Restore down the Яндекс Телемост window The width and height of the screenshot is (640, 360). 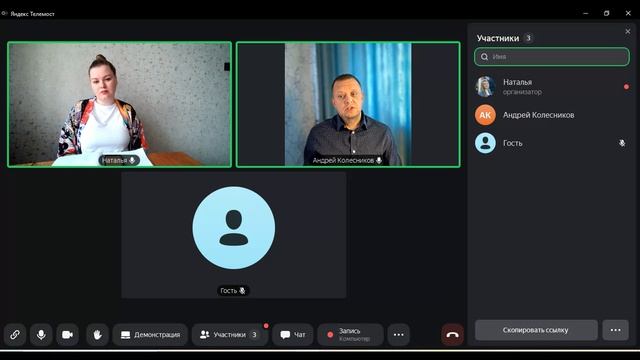[x=607, y=13]
